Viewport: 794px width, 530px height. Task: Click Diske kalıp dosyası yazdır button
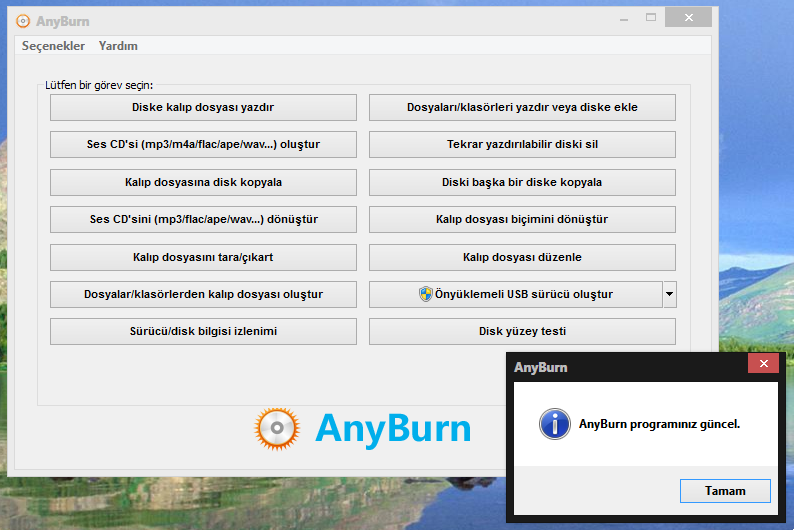tap(203, 107)
